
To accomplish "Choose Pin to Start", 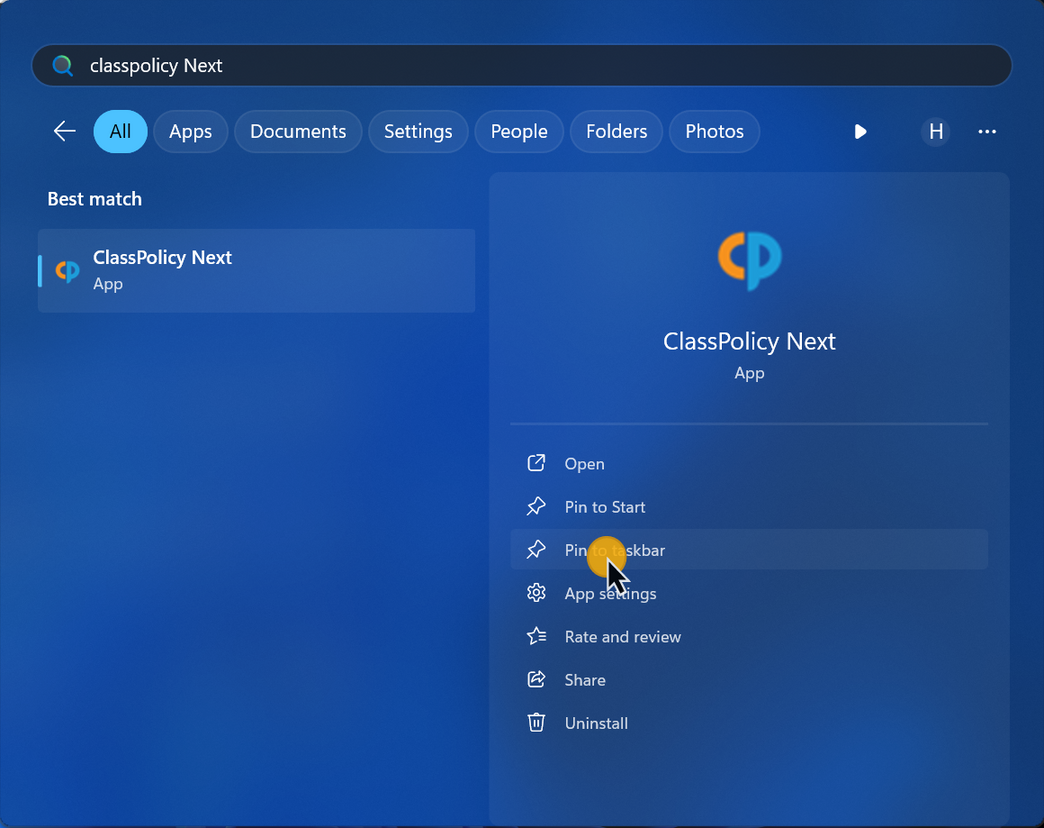I will click(604, 507).
